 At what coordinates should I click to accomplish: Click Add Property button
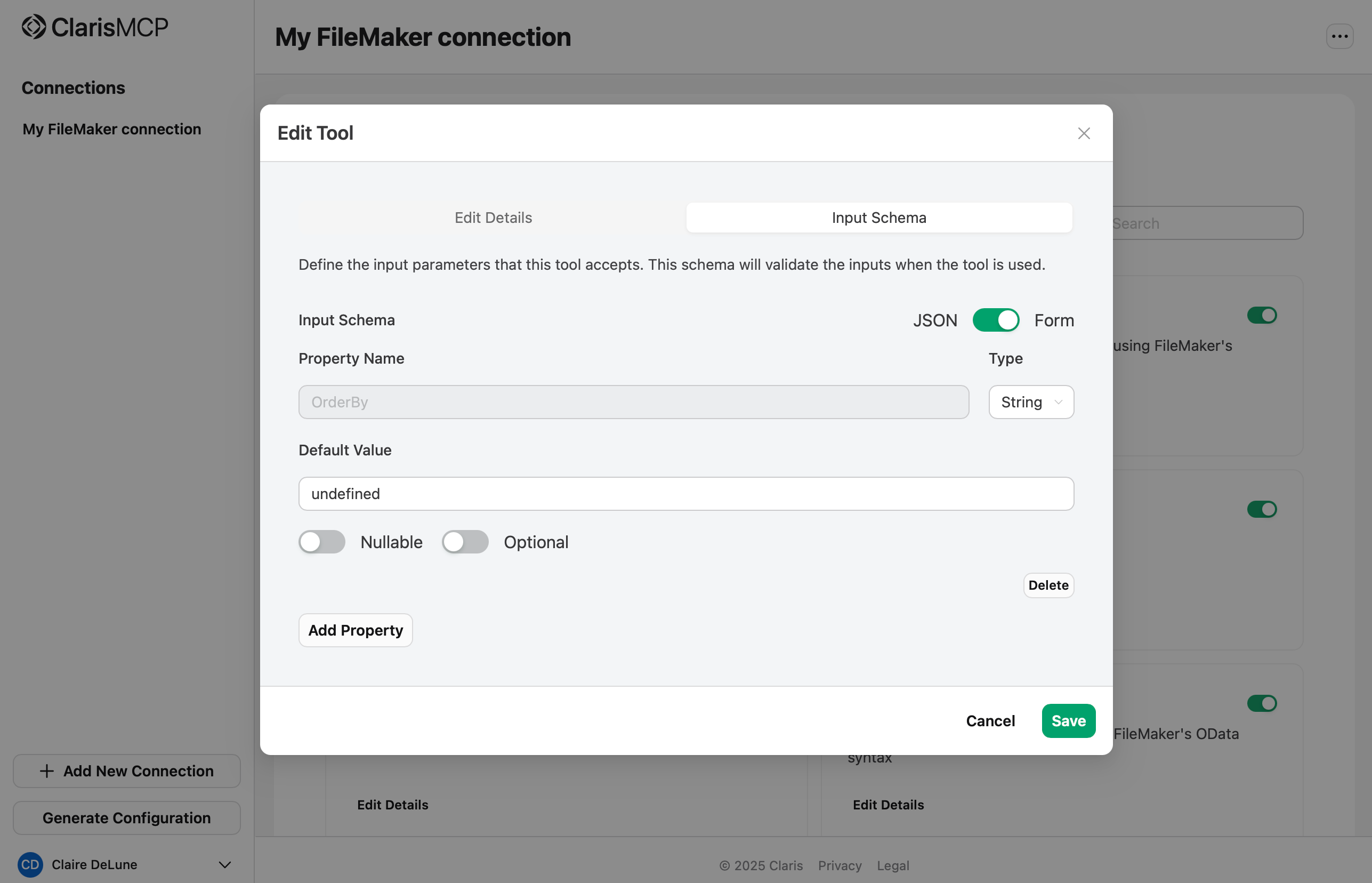pyautogui.click(x=356, y=630)
